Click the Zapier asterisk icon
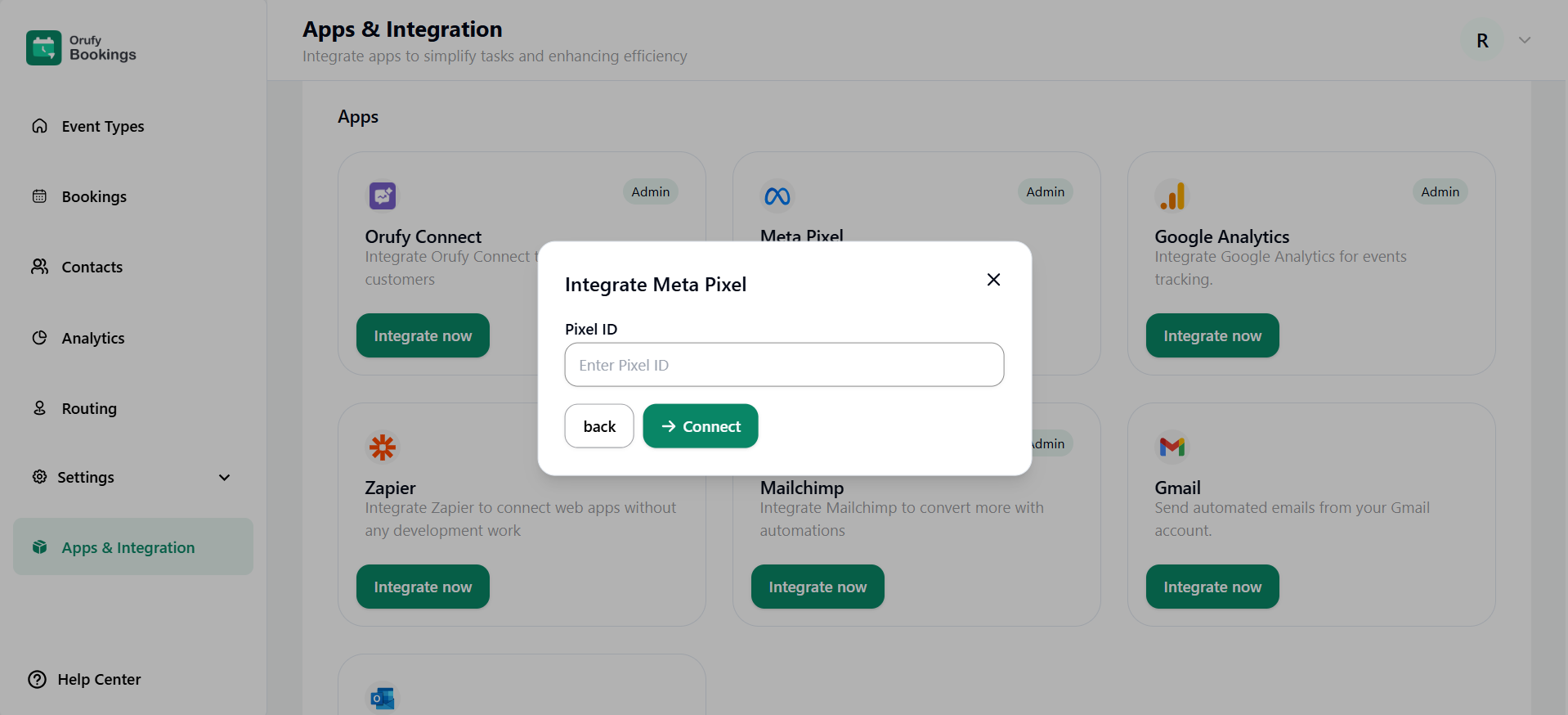 pos(382,447)
